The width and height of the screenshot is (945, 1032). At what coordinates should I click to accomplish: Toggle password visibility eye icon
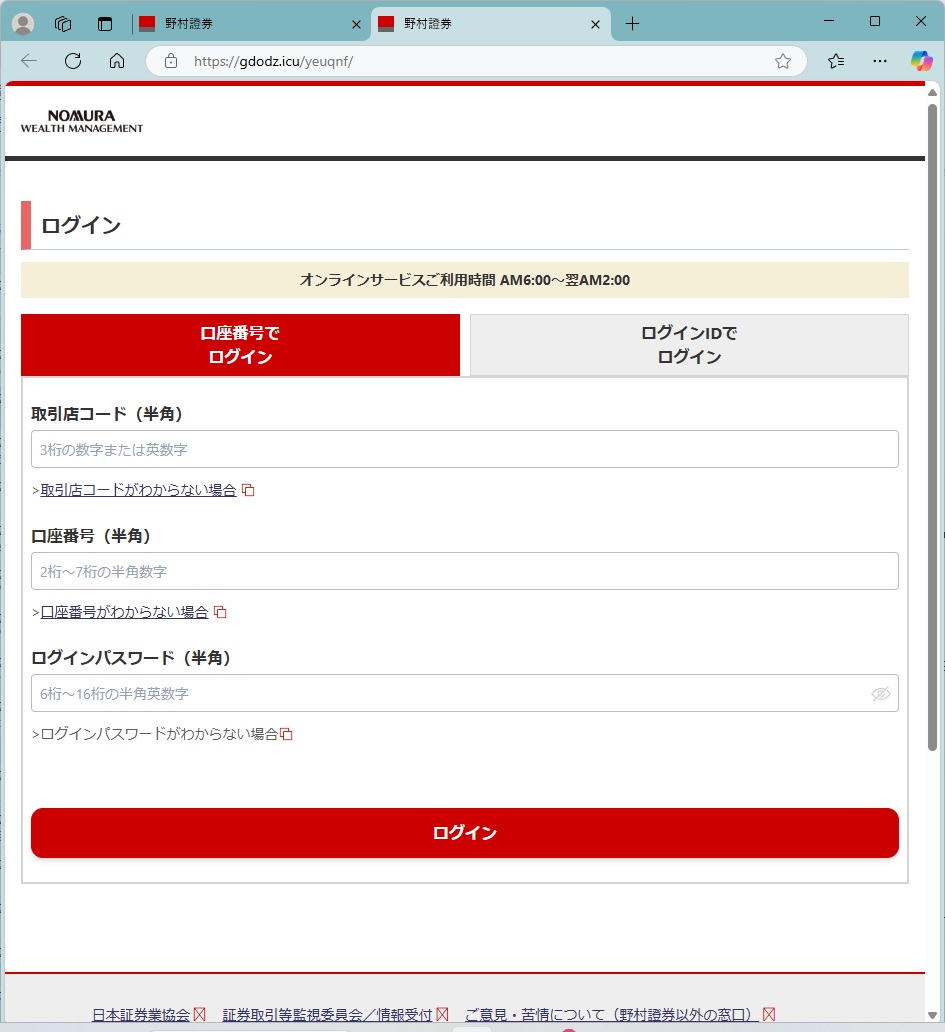(x=881, y=694)
